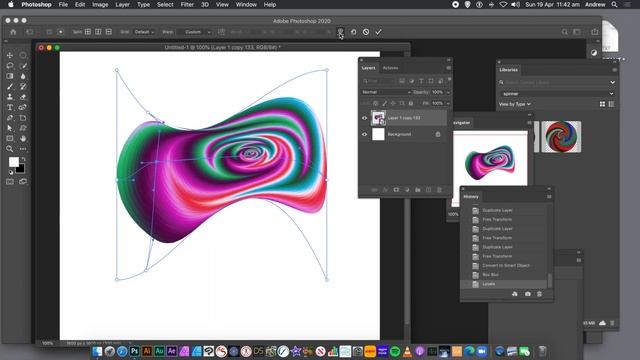Click the background color swatch

20,169
